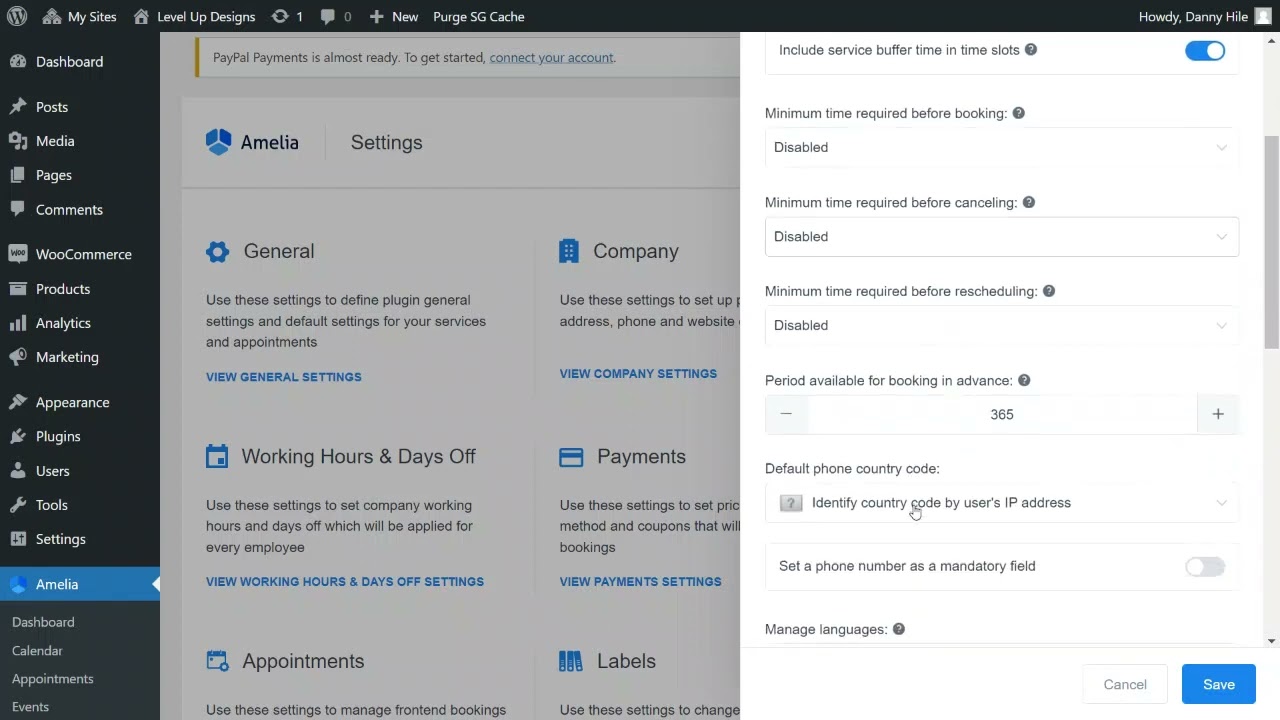Click the updates icon showing 1
Viewport: 1280px width, 720px height.
click(287, 16)
